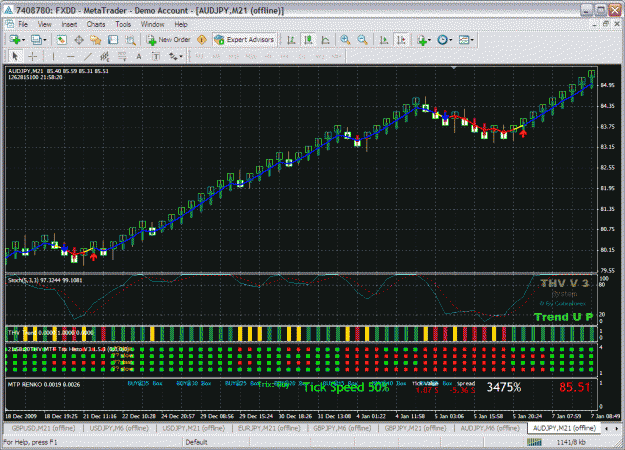Viewport: 625px width, 450px height.
Task: Click the chart document icon in menu bar
Action: [x=10, y=24]
